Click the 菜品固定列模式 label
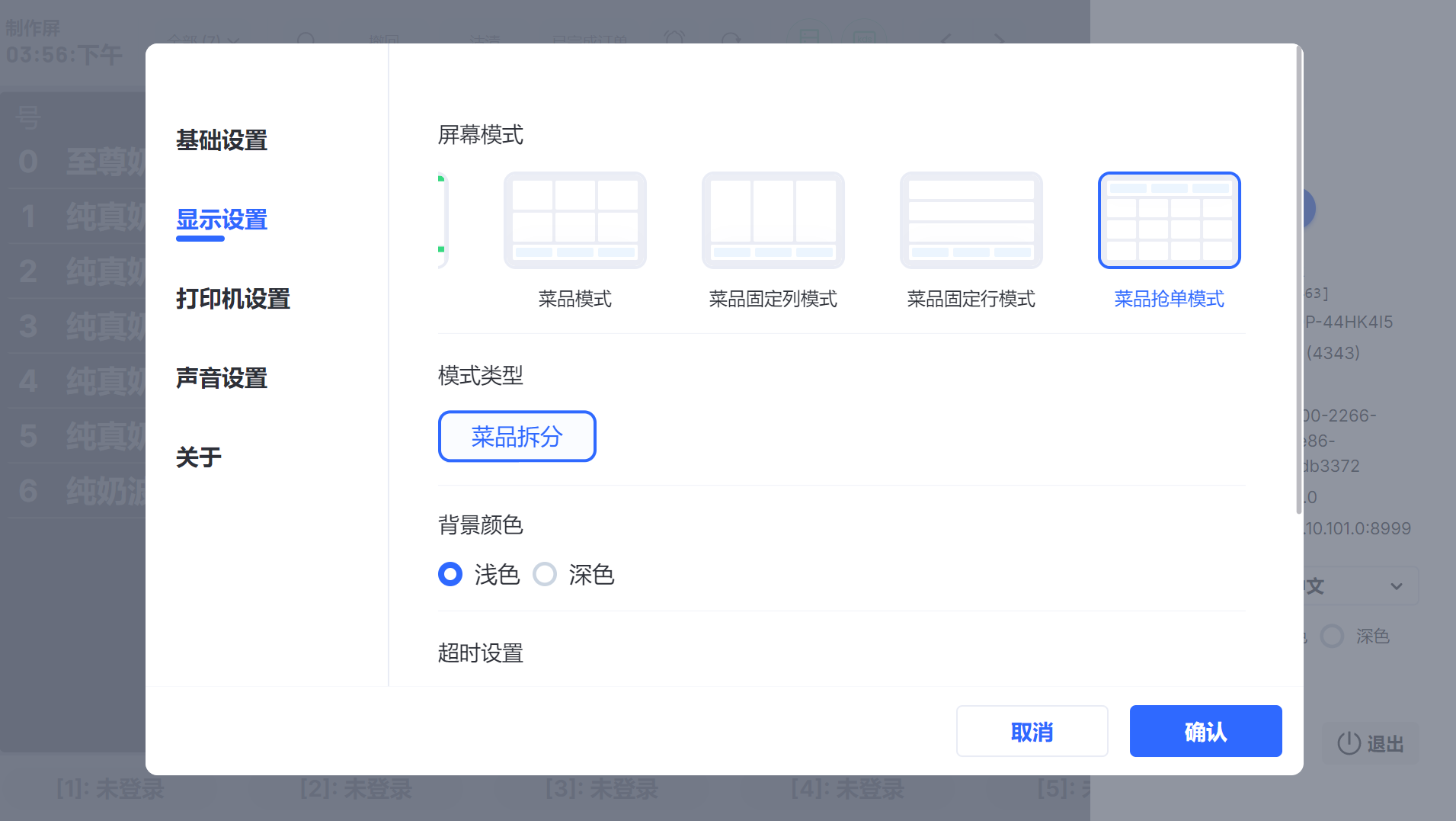Screen dimensions: 1456x821 (773, 299)
